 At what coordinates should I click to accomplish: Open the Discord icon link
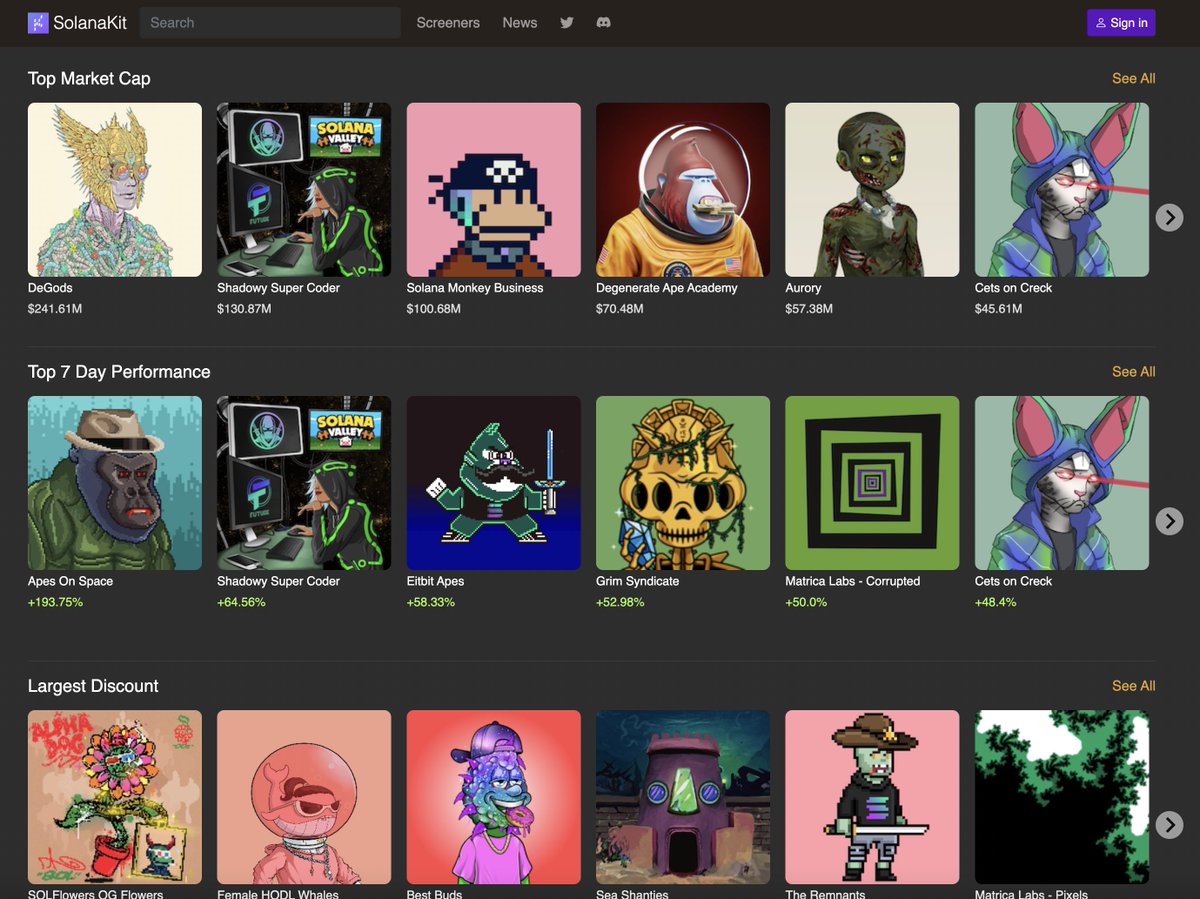(x=604, y=22)
